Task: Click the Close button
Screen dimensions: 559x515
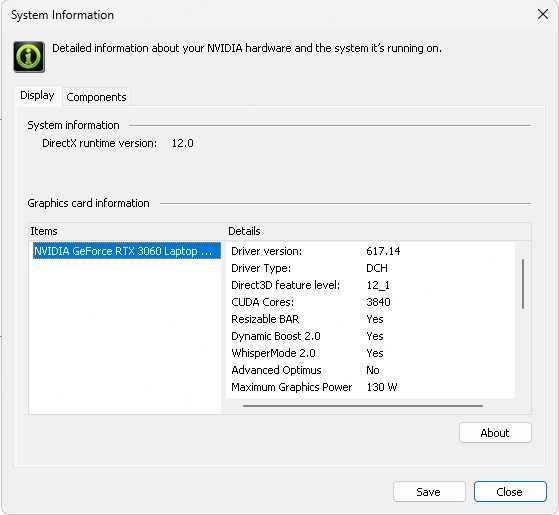Action: pos(510,492)
